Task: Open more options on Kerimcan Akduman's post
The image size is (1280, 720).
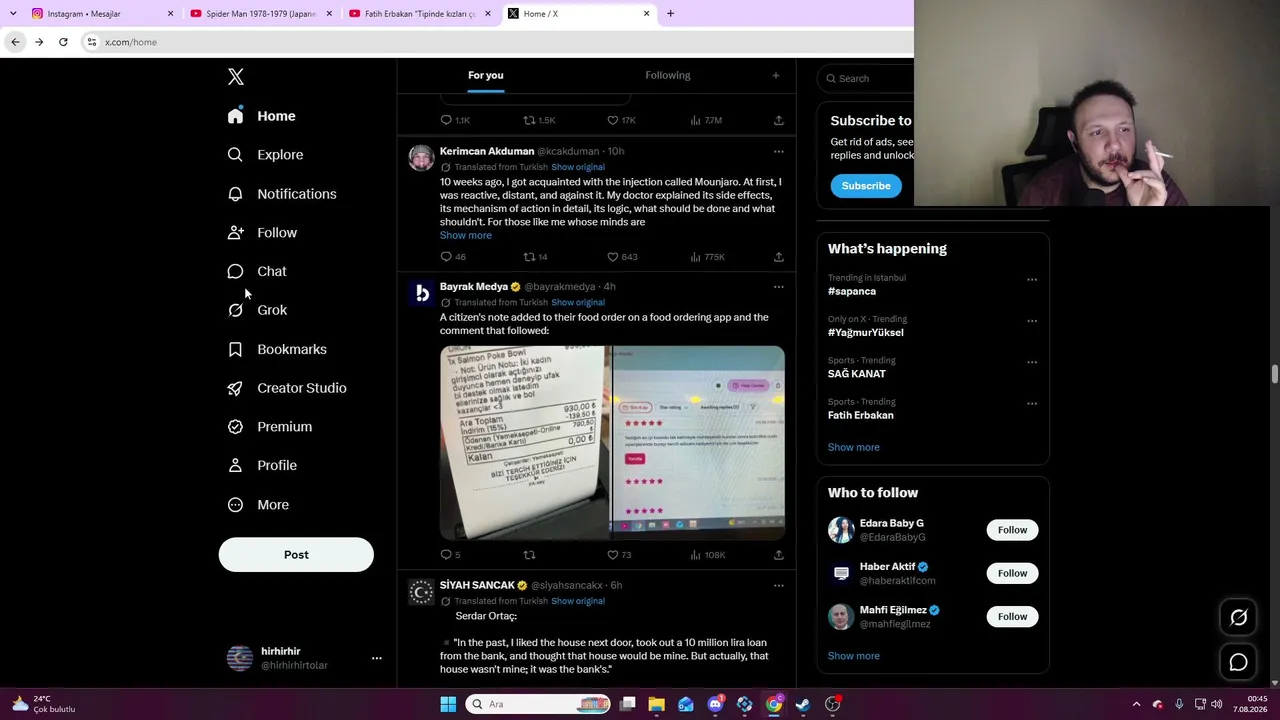Action: coord(778,152)
